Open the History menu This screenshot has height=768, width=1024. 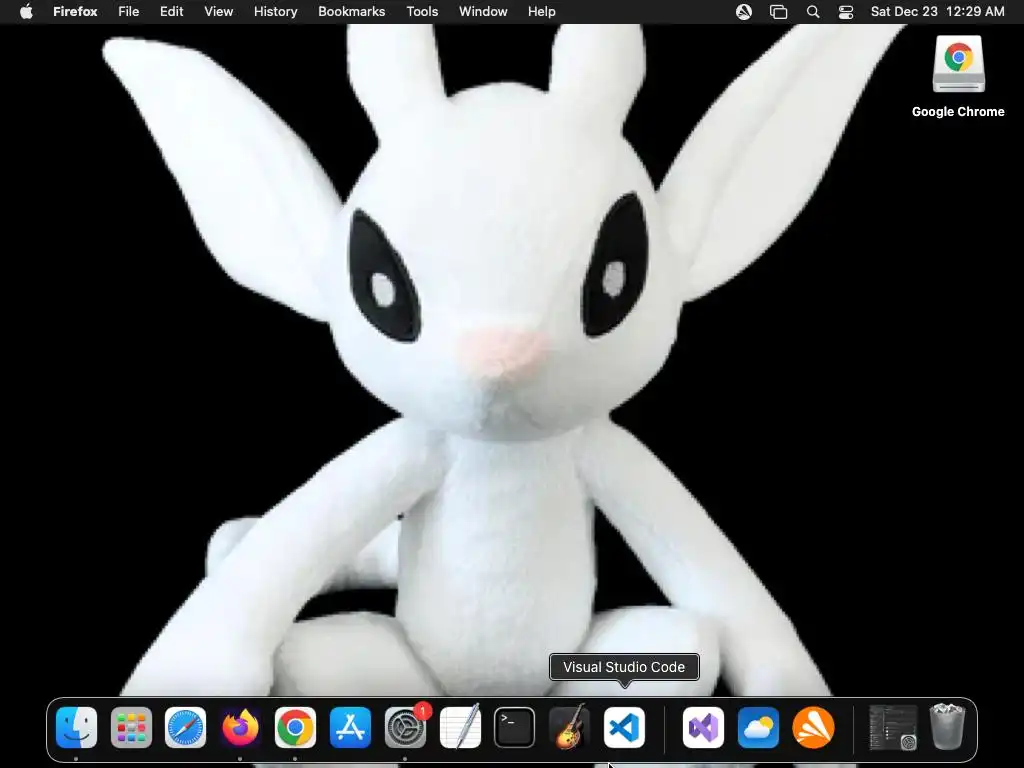click(276, 12)
